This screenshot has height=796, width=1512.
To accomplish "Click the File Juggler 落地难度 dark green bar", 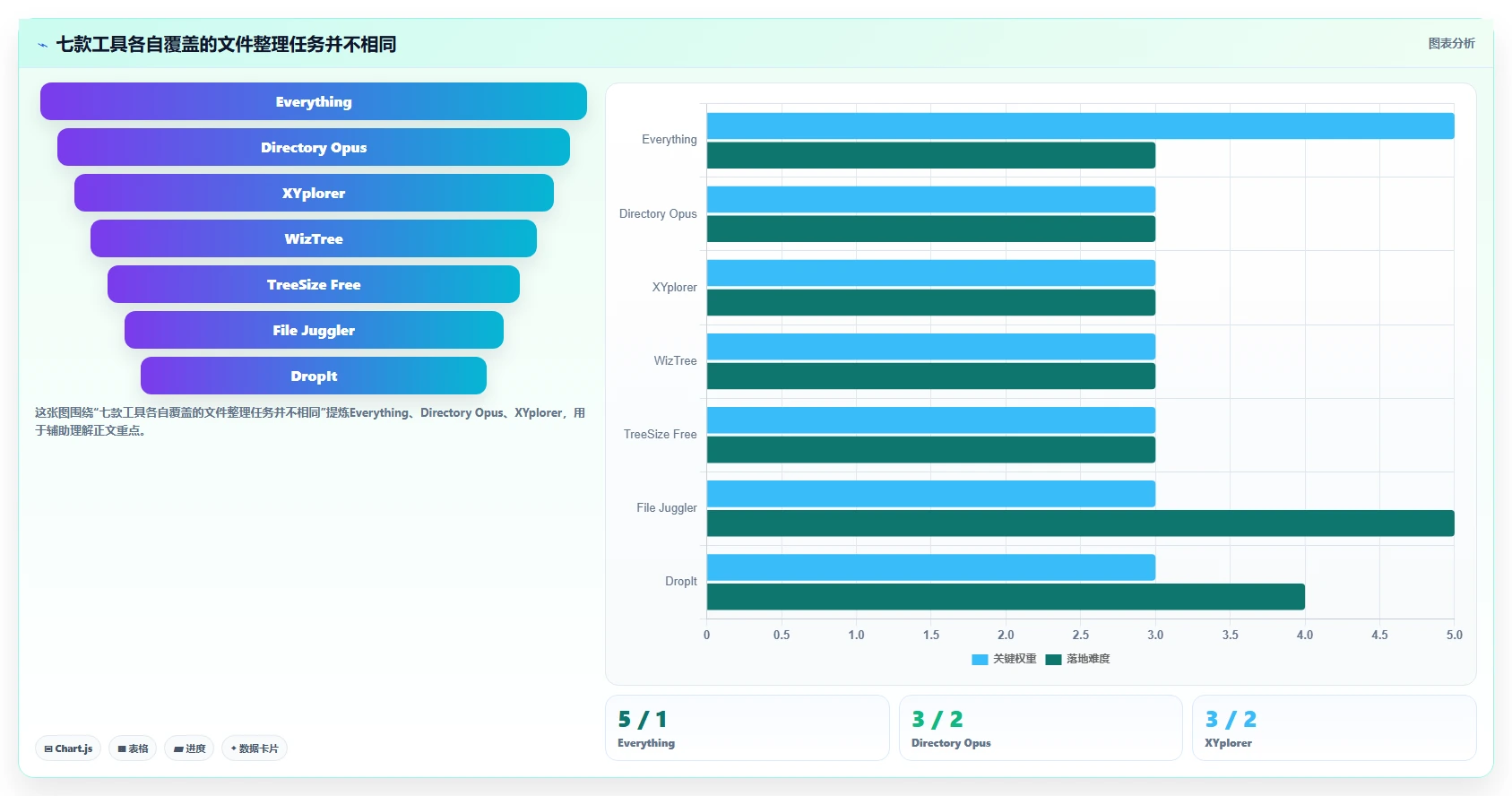I will 1080,523.
